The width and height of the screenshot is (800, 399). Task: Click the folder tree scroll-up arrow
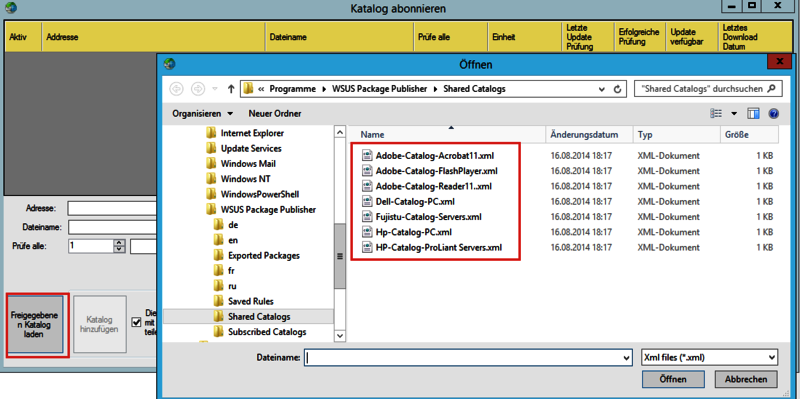click(339, 132)
